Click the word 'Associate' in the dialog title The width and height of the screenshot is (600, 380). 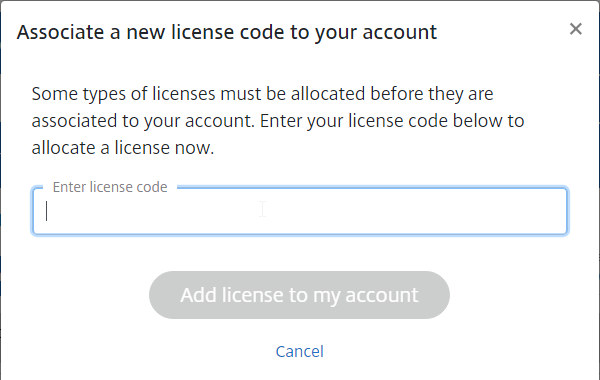point(60,32)
